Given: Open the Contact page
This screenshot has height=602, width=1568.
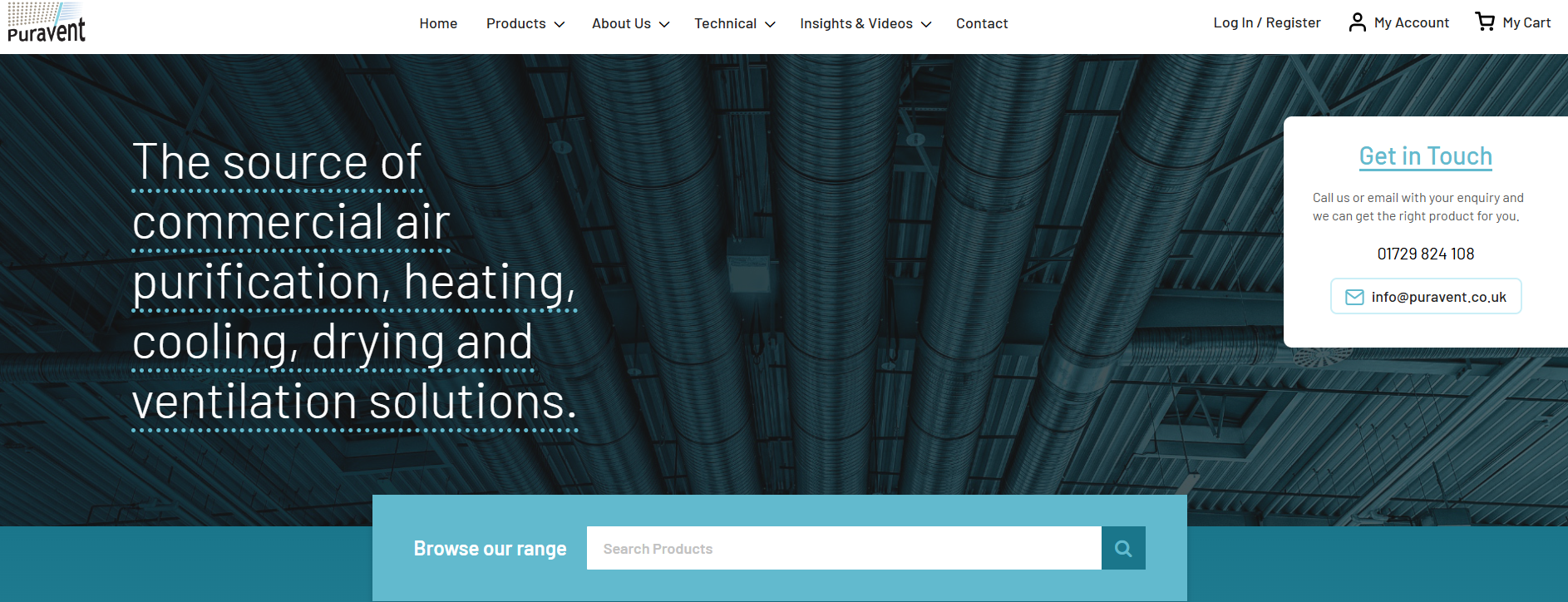Looking at the screenshot, I should [982, 23].
